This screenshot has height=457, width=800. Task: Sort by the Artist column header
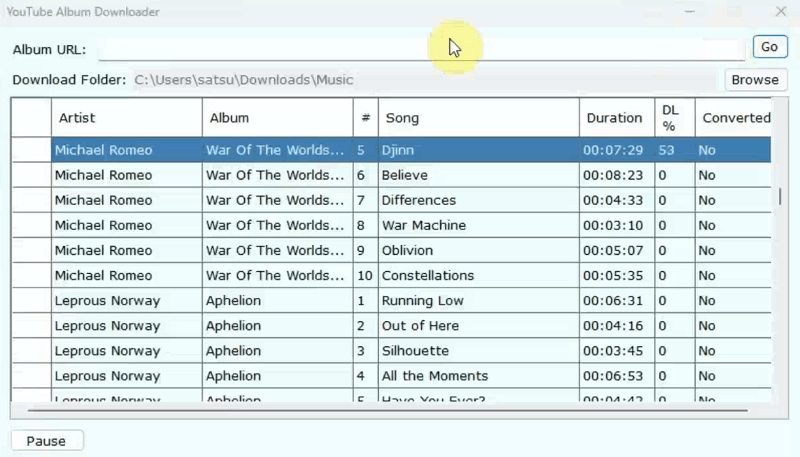pyautogui.click(x=127, y=118)
